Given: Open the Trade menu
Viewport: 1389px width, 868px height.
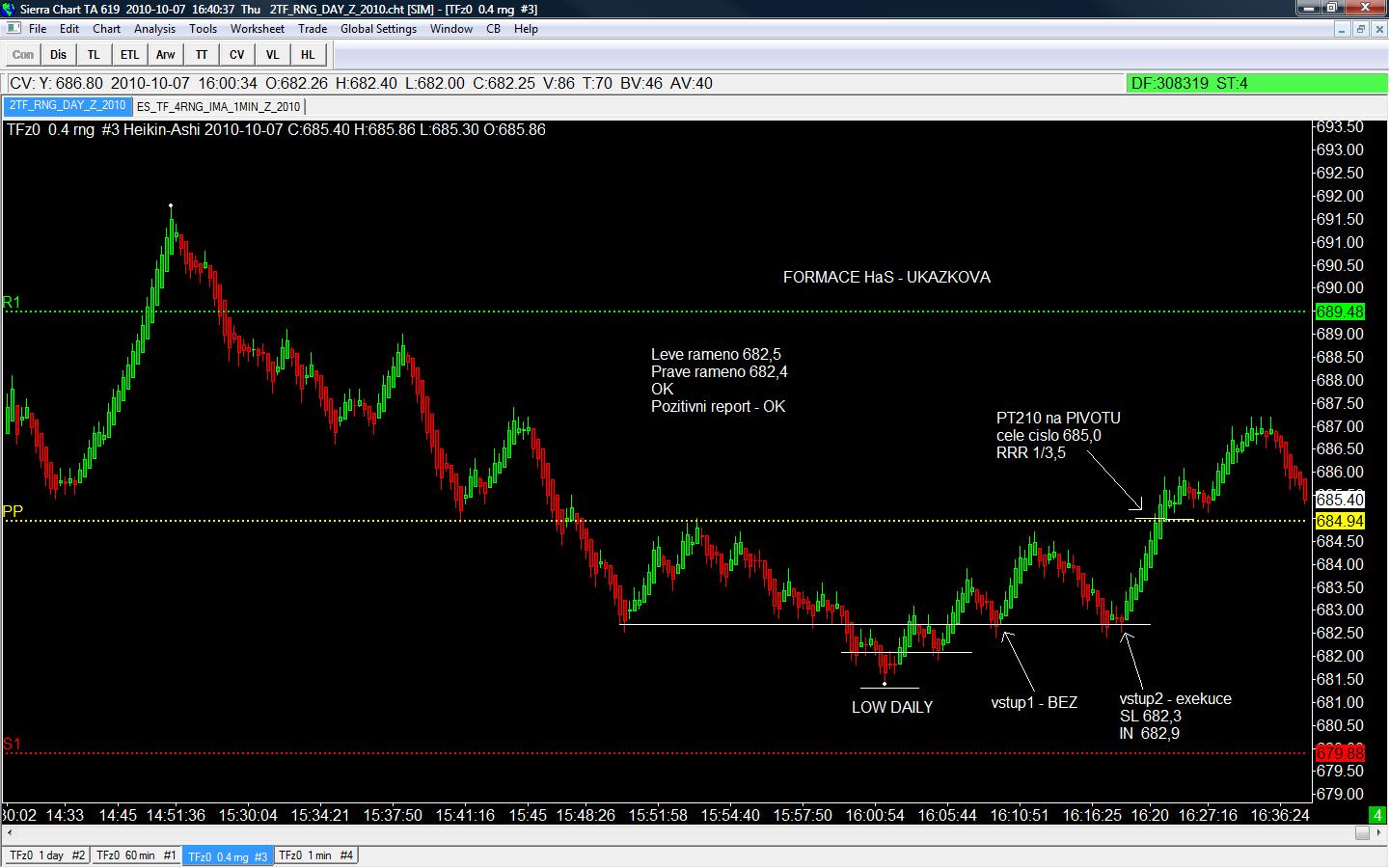Looking at the screenshot, I should point(313,29).
